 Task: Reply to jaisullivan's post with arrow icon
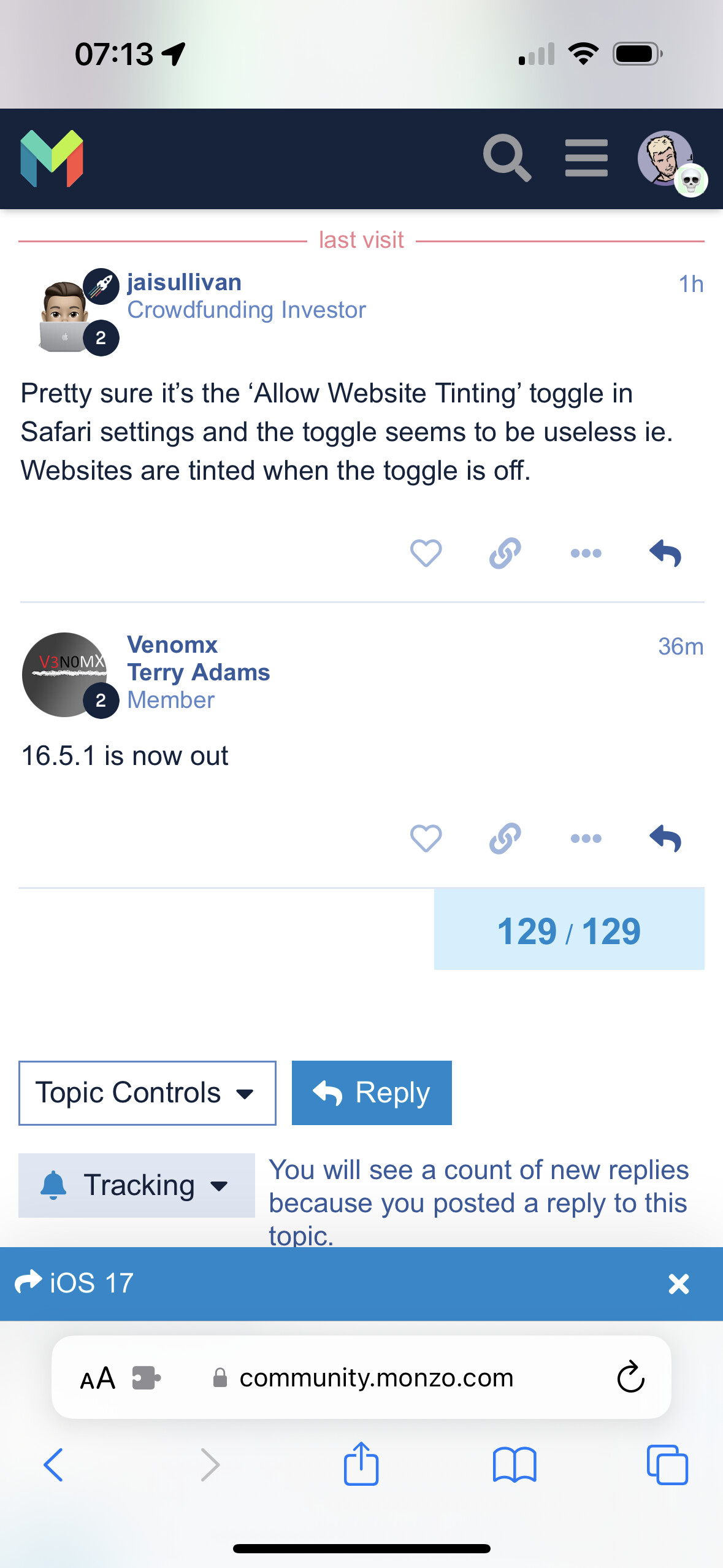[x=665, y=553]
